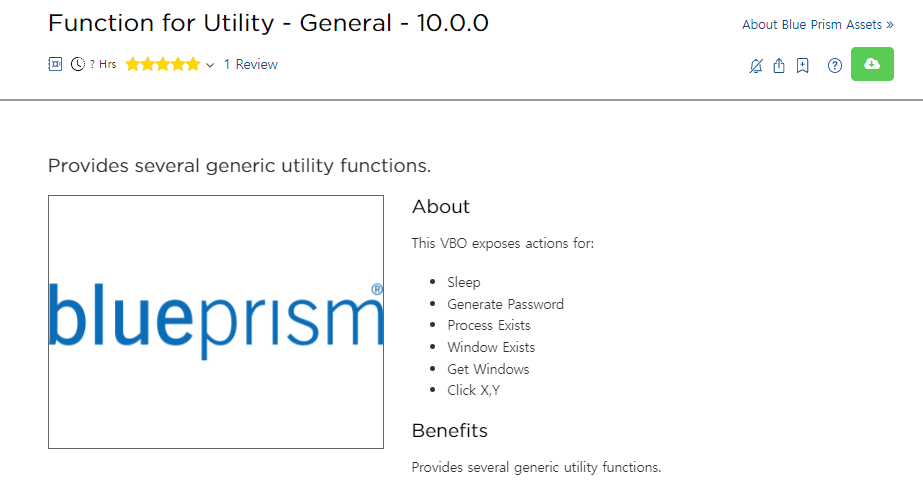Click the Blue Prism logo image
The image size is (923, 490).
coord(216,321)
